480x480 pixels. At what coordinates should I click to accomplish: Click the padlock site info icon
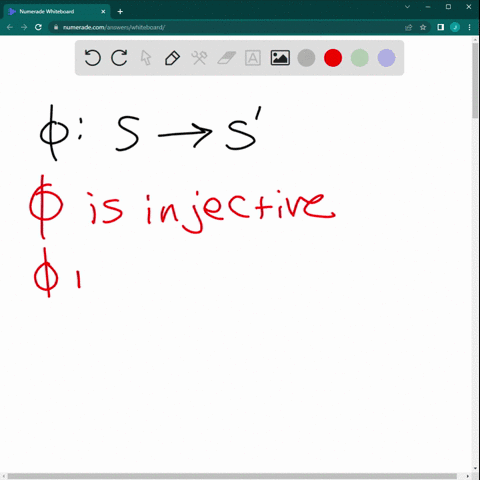(56, 27)
